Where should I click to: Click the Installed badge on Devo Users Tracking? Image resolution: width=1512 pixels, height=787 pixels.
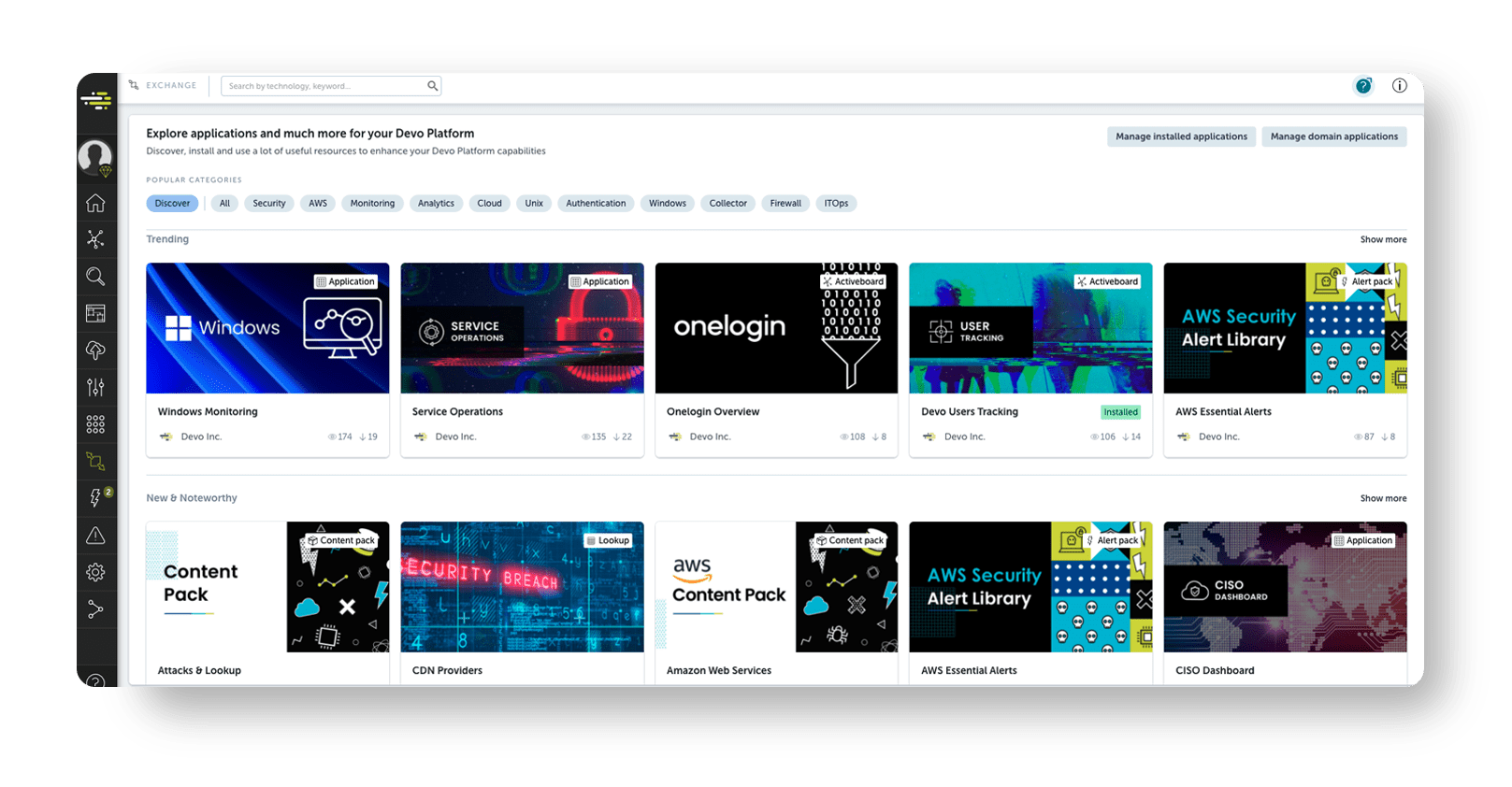[x=1120, y=412]
